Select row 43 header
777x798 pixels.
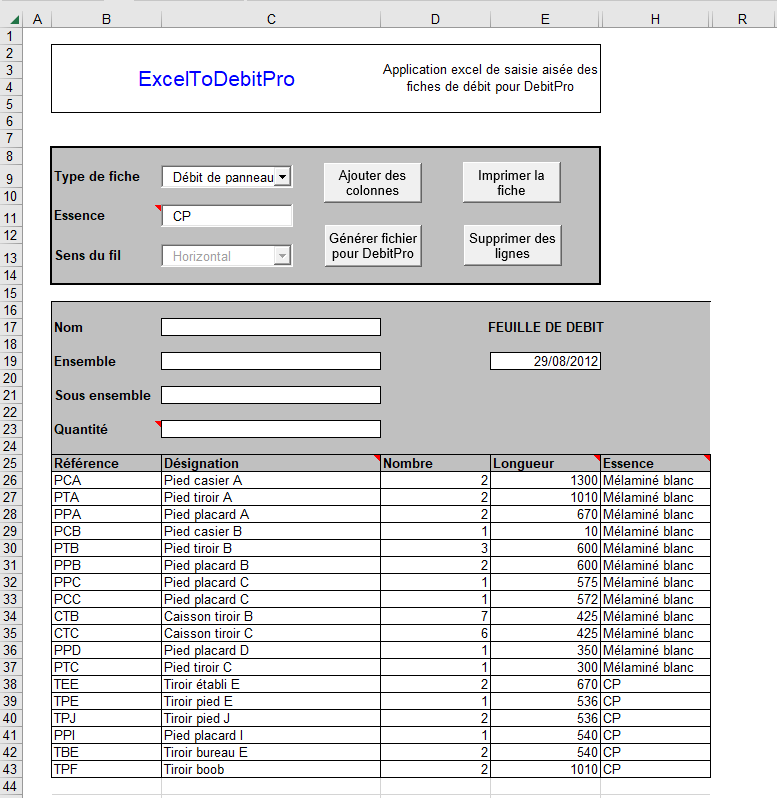pyautogui.click(x=10, y=769)
